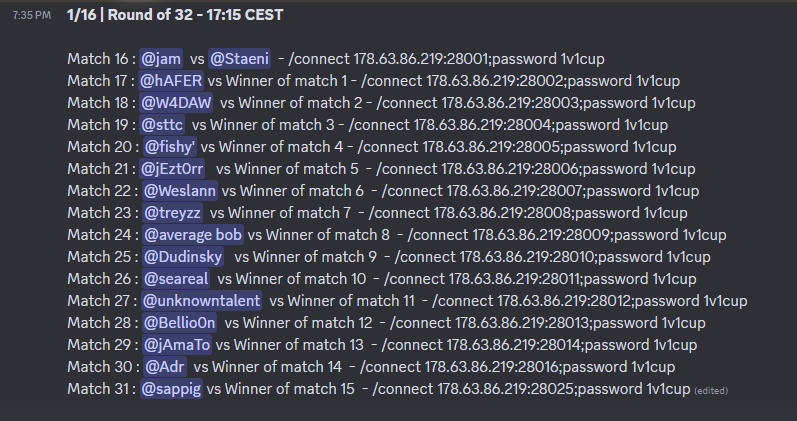Open the @jEzt0rr user mention
The image size is (797, 421).
click(173, 169)
